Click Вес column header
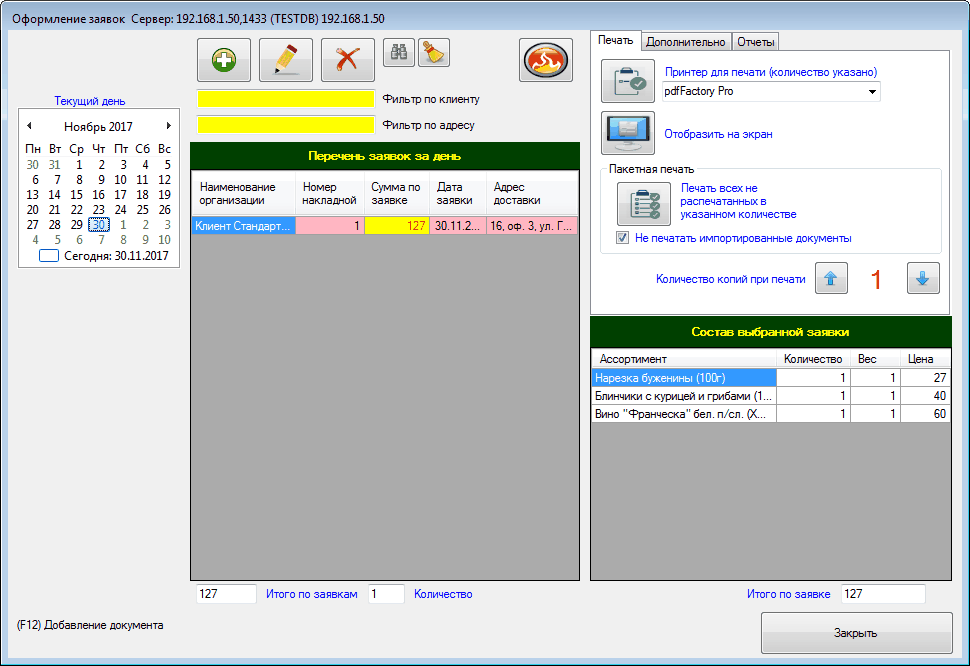The width and height of the screenshot is (970, 666). click(x=875, y=359)
